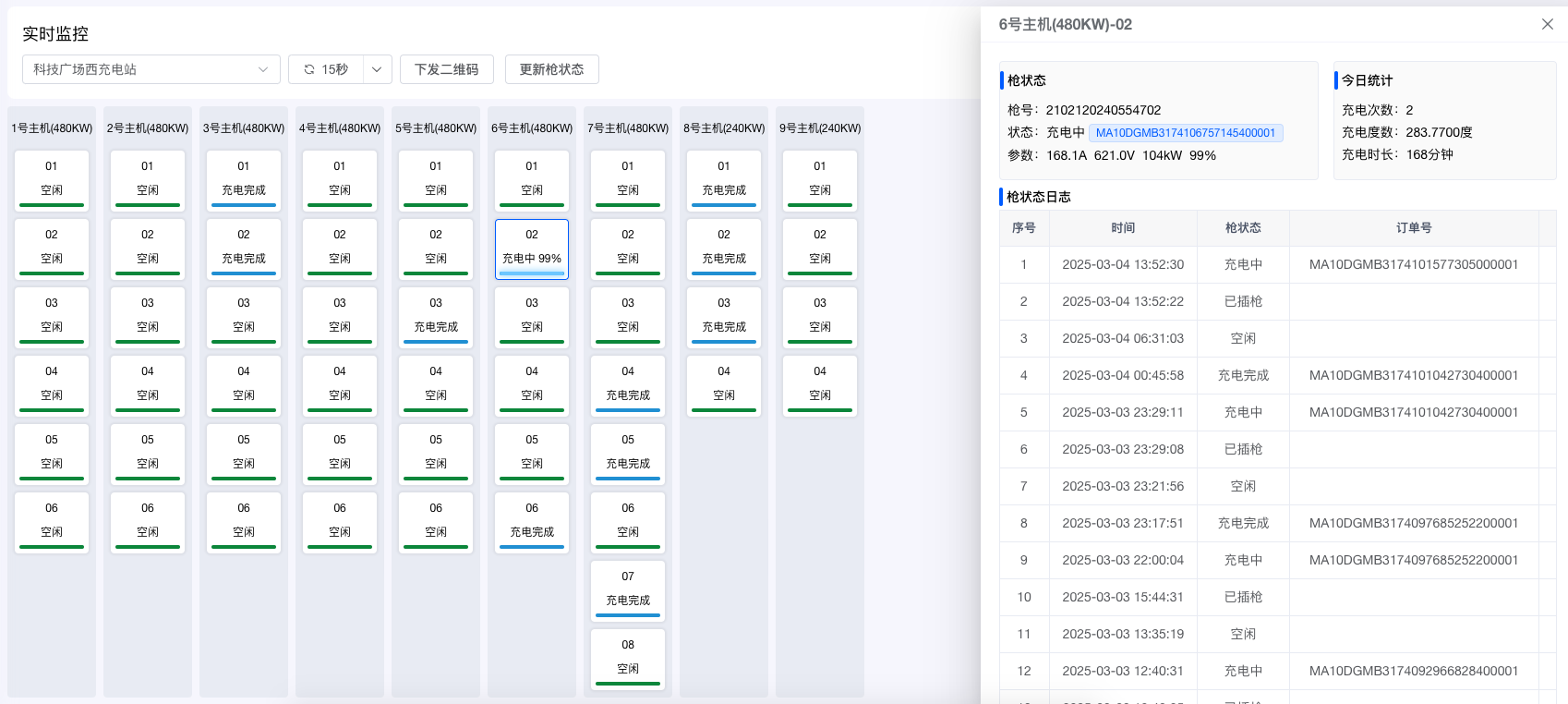The image size is (1568, 704).
Task: Click the 序号 column header in log table
Action: coord(1024,228)
